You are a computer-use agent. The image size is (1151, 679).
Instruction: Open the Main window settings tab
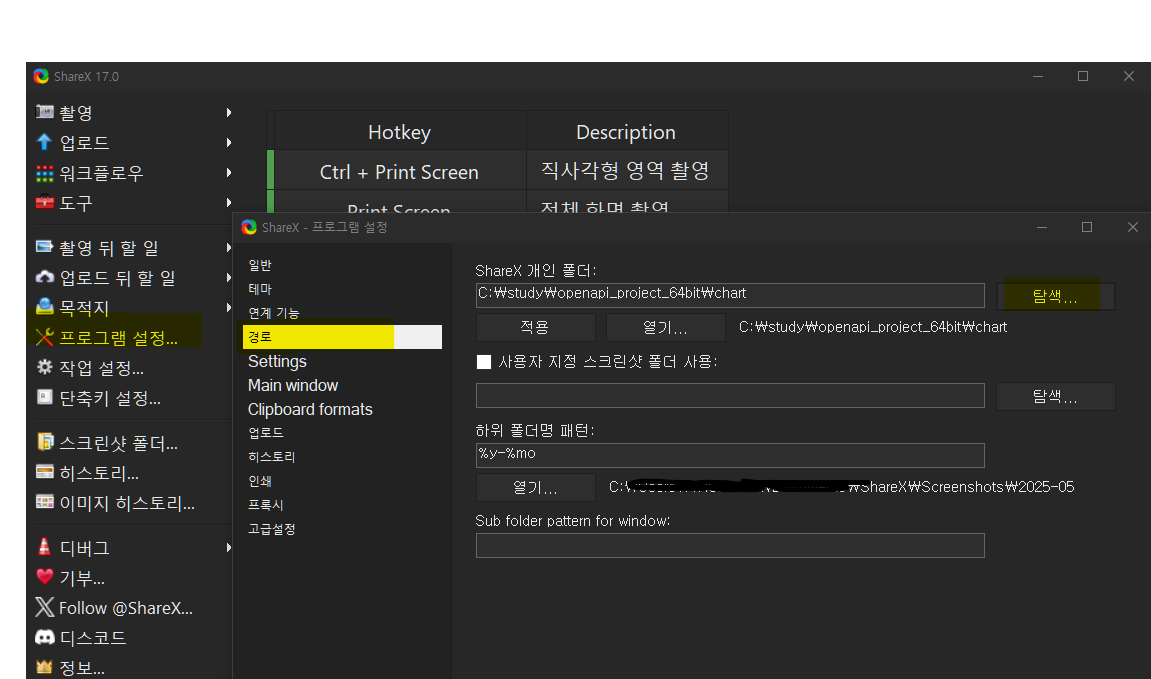293,385
